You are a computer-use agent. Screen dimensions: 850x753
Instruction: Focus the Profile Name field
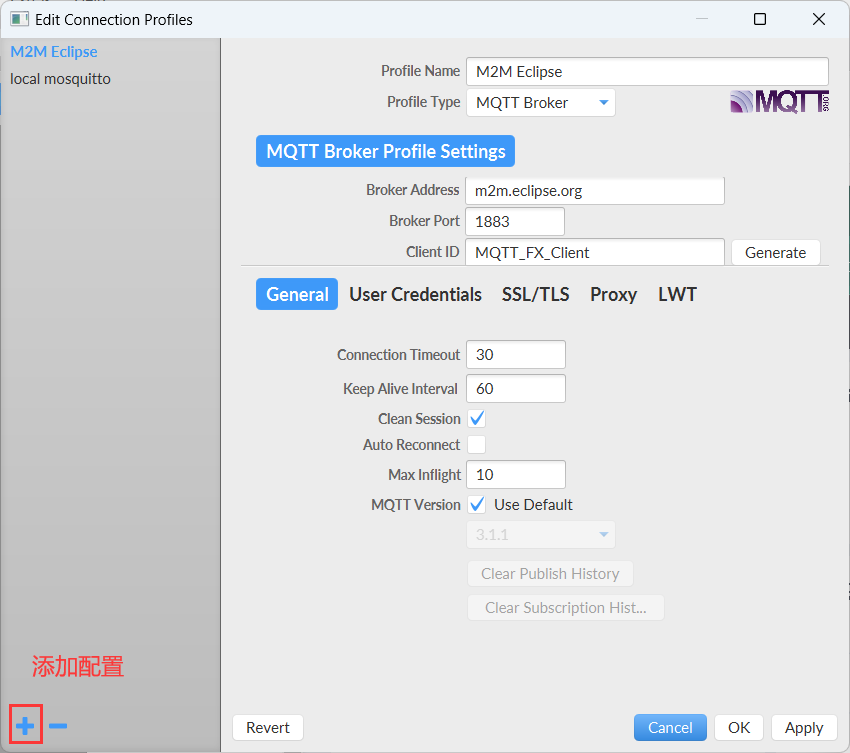pyautogui.click(x=647, y=72)
